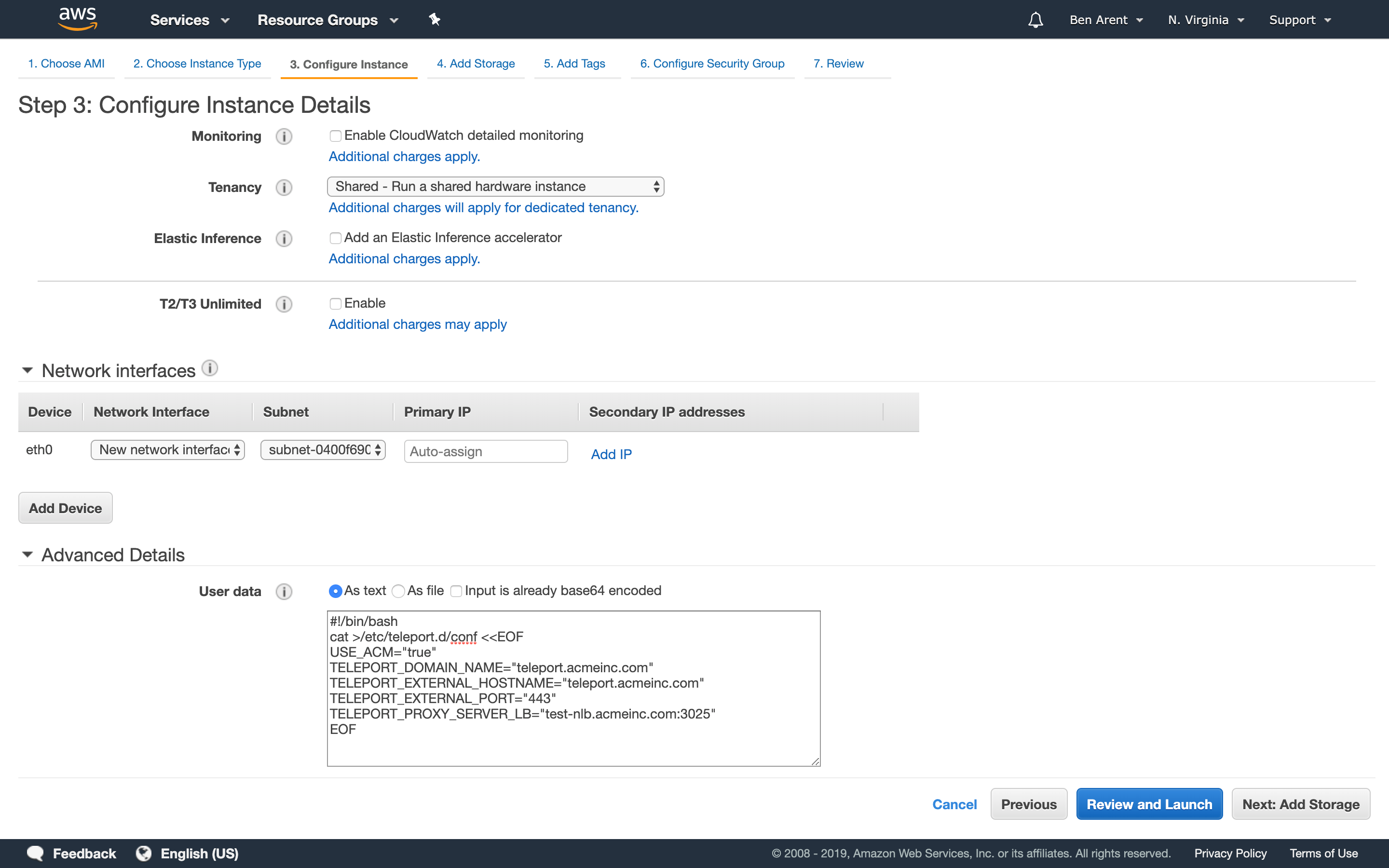Viewport: 1389px width, 868px height.
Task: Open the New network interface dropdown
Action: [168, 450]
